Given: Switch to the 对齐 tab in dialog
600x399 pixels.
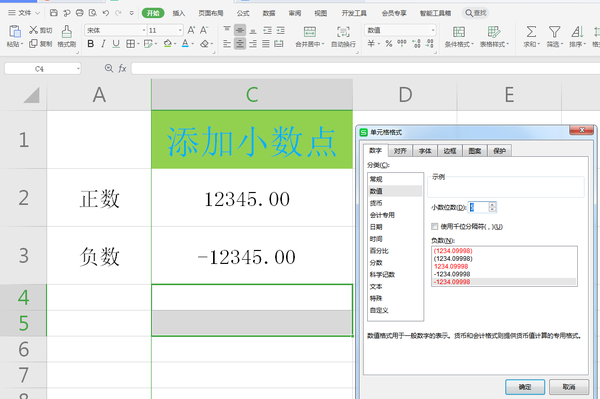Looking at the screenshot, I should 400,151.
